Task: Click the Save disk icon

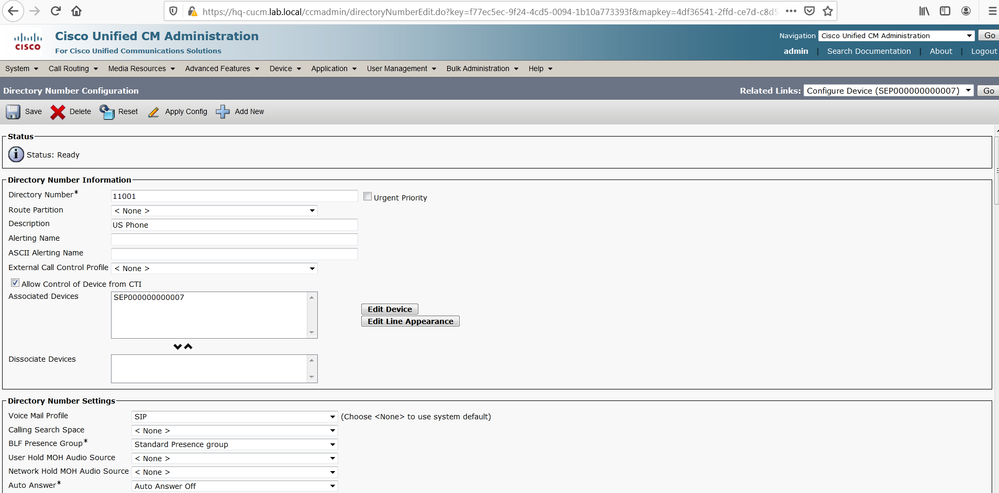Action: pos(13,112)
